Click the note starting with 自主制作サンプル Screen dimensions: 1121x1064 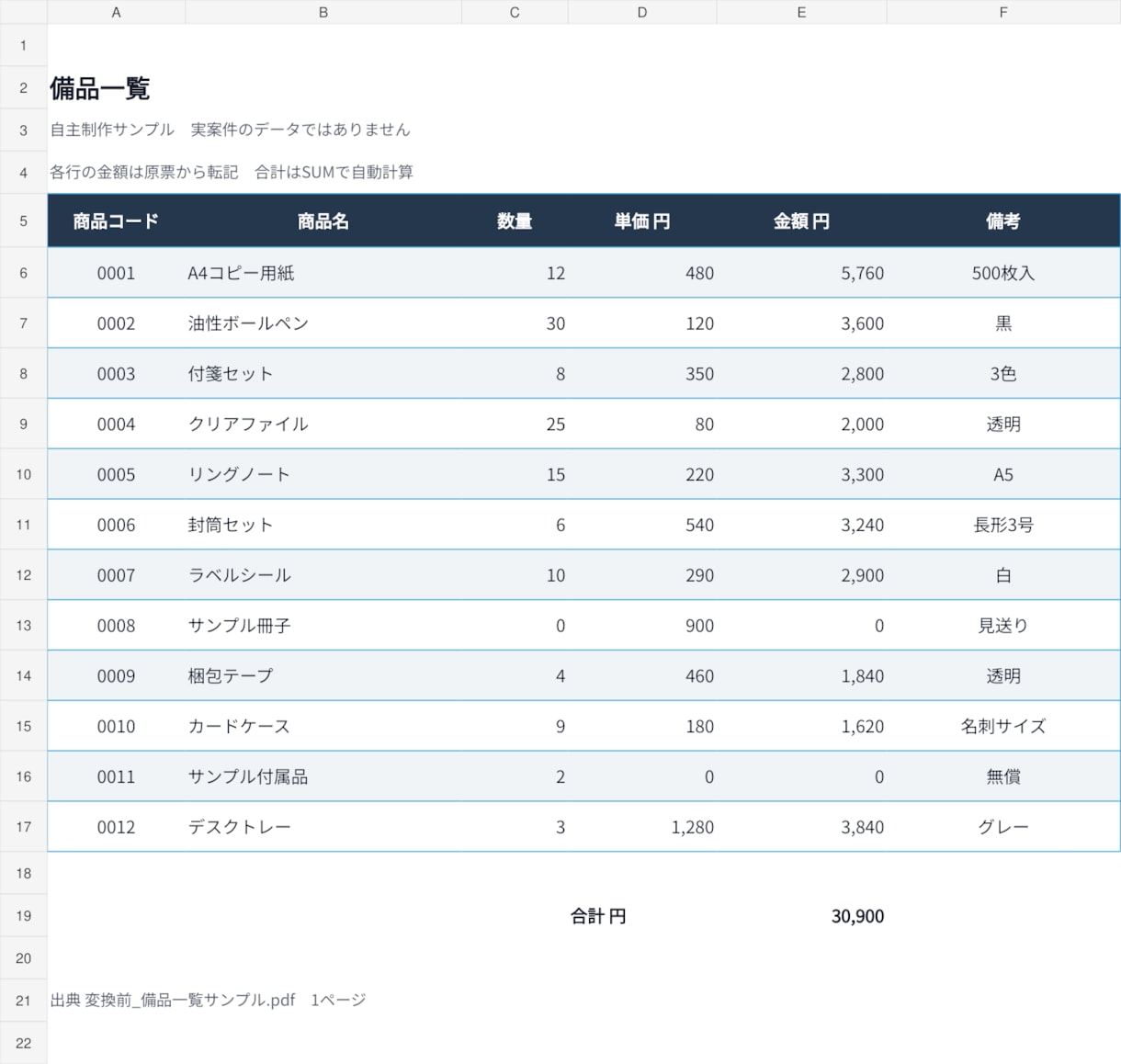[230, 130]
